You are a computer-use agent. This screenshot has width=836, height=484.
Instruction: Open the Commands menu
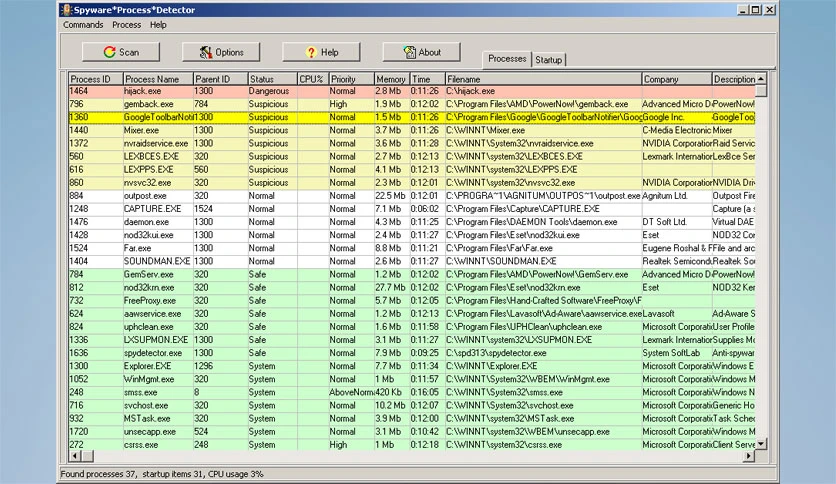click(x=83, y=25)
